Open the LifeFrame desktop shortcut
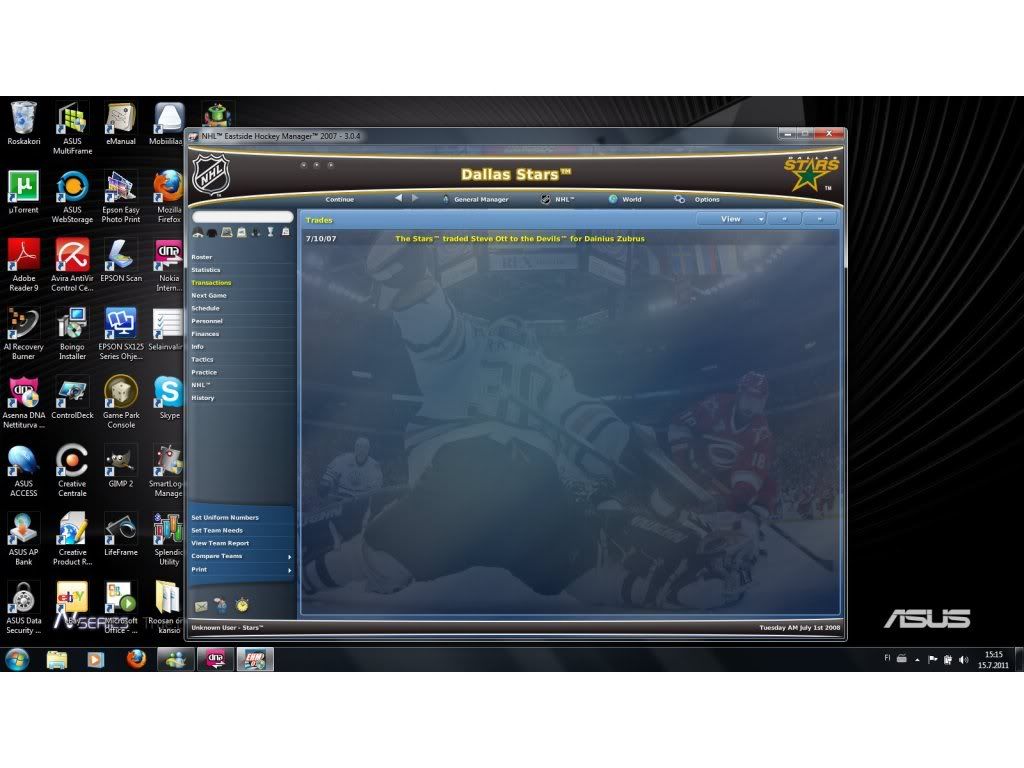The height and width of the screenshot is (768, 1024). (x=121, y=534)
